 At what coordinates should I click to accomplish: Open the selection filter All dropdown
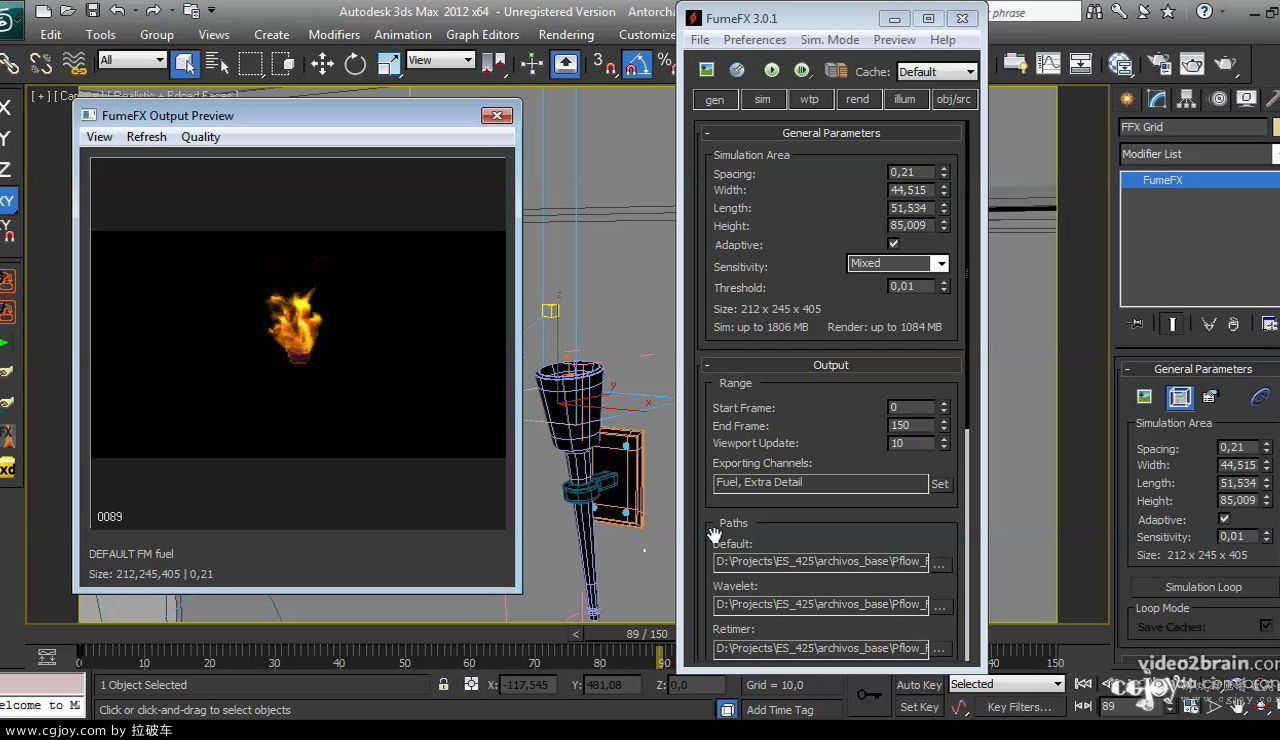132,60
